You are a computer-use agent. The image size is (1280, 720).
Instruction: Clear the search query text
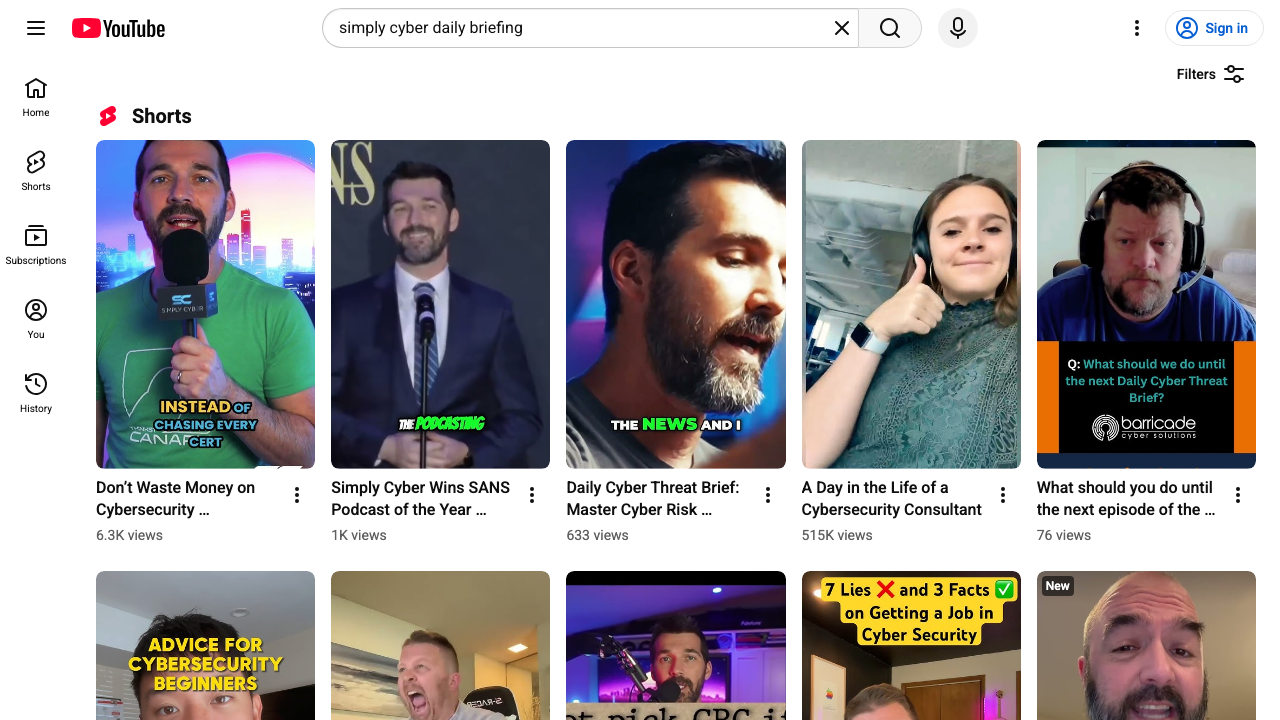pos(842,28)
